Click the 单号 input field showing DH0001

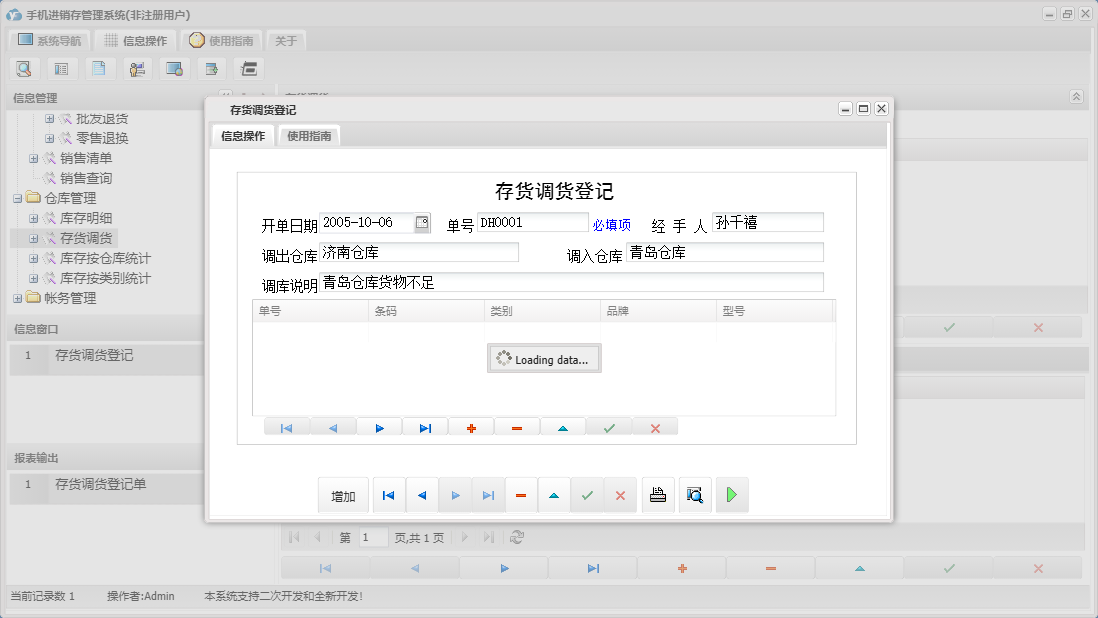533,222
